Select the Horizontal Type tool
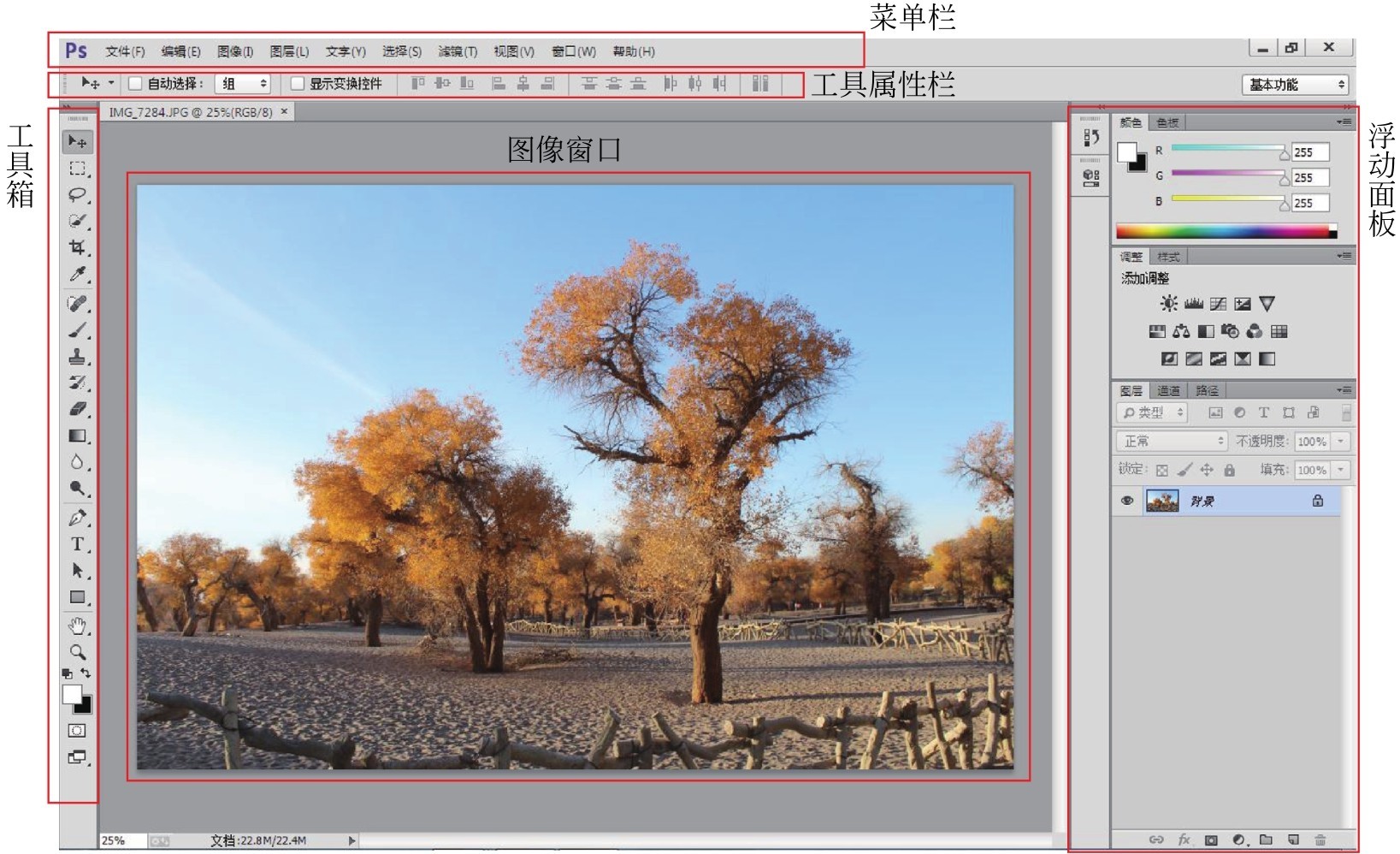 tap(78, 544)
